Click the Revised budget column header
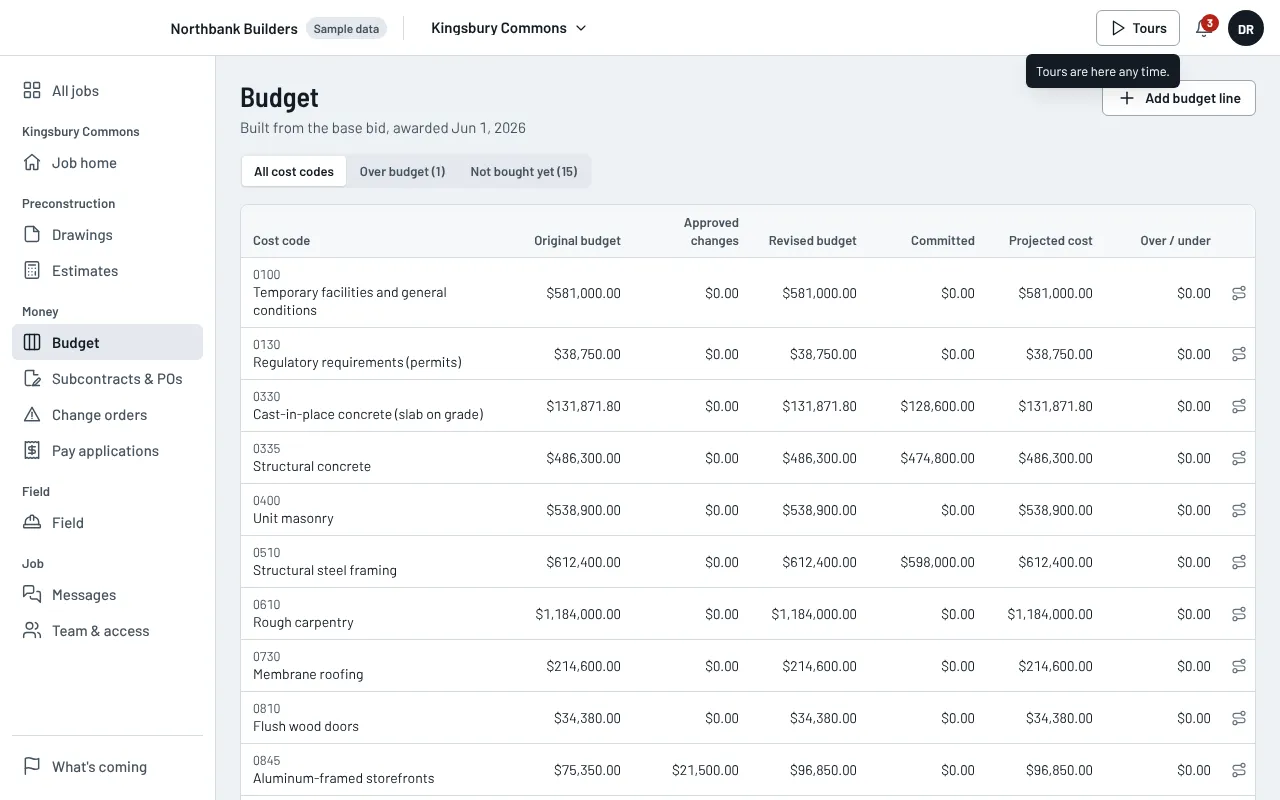This screenshot has height=800, width=1280. pyautogui.click(x=812, y=241)
